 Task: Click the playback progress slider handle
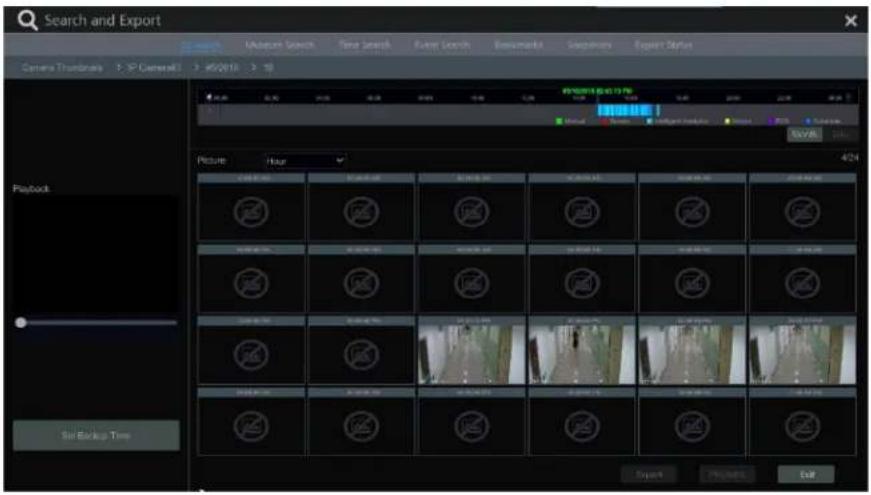coord(21,322)
